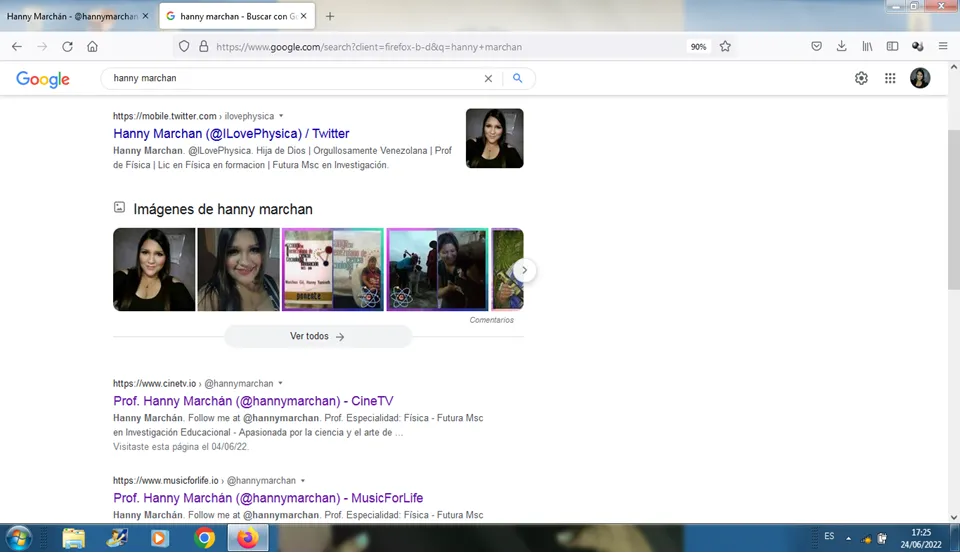Open the Google apps grid
This screenshot has height=553, width=960.
[890, 78]
